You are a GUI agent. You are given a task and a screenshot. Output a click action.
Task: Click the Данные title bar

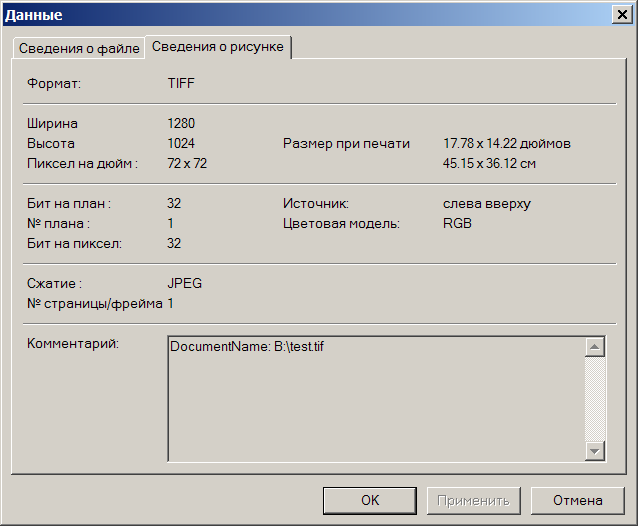coord(300,15)
